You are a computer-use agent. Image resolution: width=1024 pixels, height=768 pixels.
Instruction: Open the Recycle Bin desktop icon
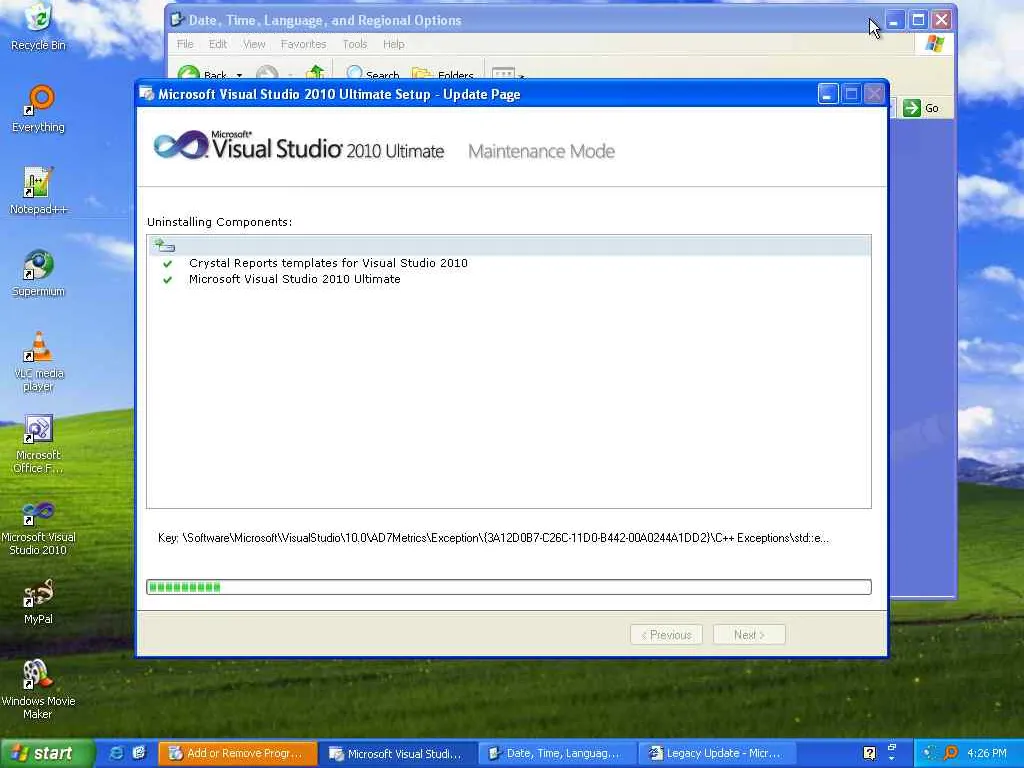tap(39, 27)
